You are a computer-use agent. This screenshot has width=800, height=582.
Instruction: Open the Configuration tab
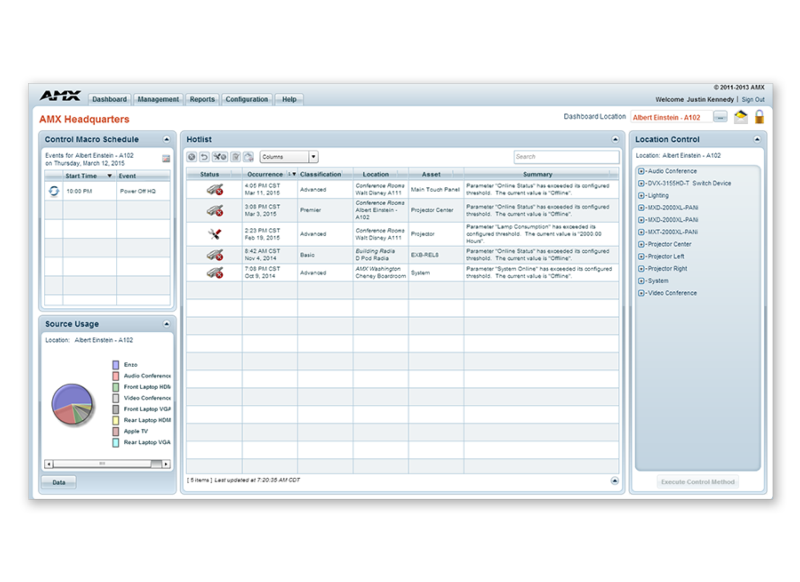(x=246, y=99)
